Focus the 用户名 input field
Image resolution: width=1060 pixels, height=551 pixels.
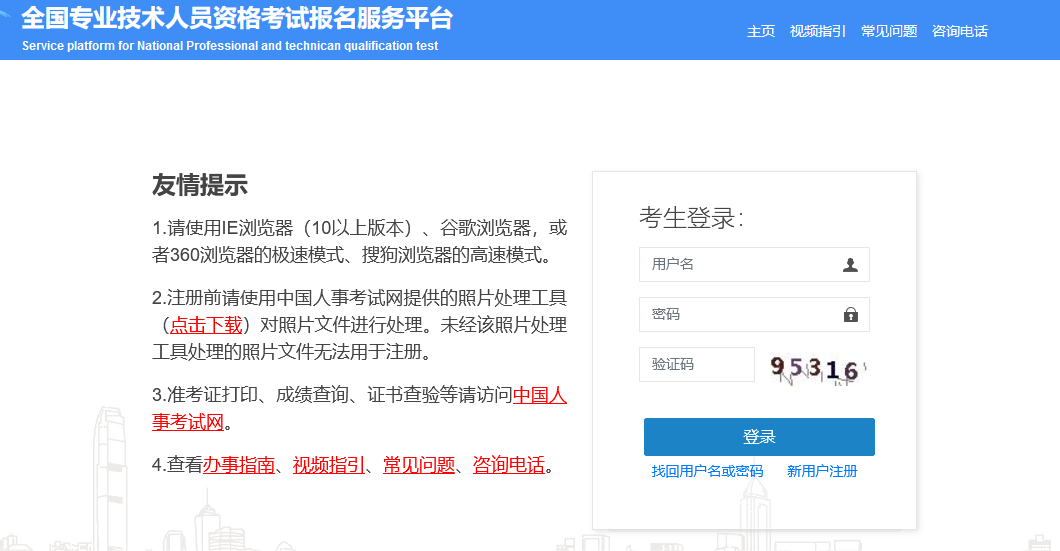pos(740,265)
